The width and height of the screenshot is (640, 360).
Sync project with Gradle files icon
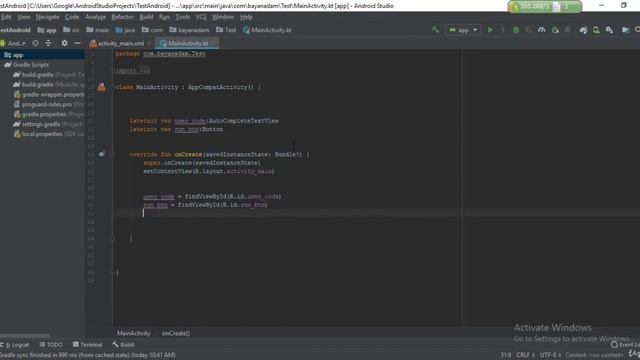pos(583,30)
